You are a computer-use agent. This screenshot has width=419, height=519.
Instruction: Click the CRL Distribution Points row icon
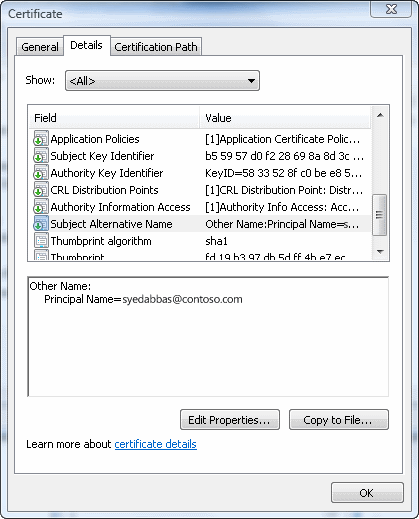point(41,190)
